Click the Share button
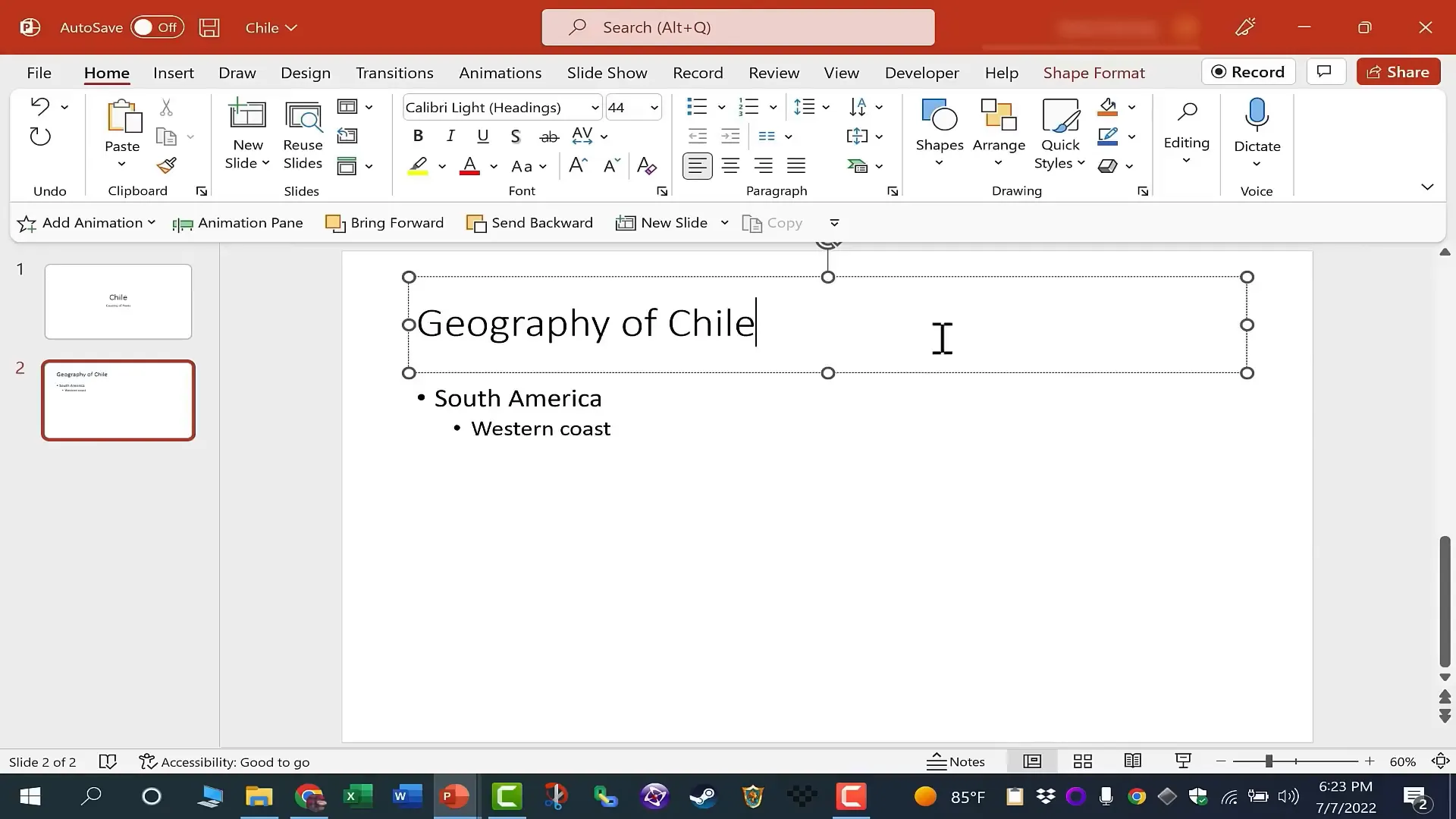Image resolution: width=1456 pixels, height=819 pixels. click(x=1398, y=72)
